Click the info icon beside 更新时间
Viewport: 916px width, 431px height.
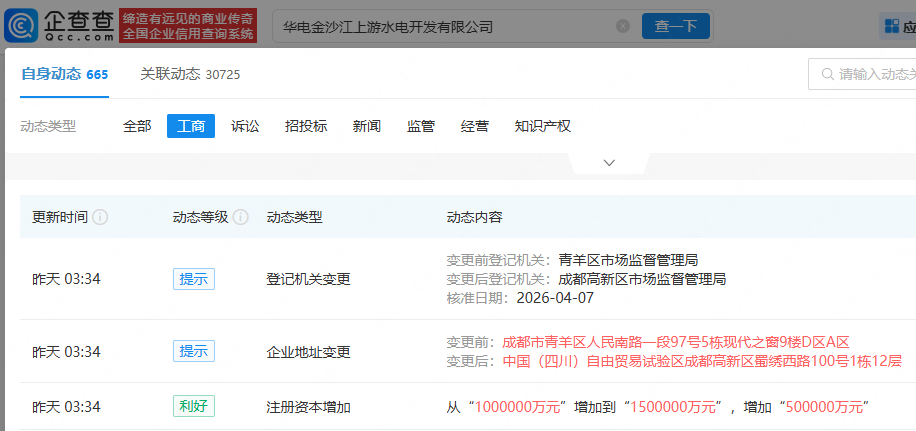[x=100, y=217]
